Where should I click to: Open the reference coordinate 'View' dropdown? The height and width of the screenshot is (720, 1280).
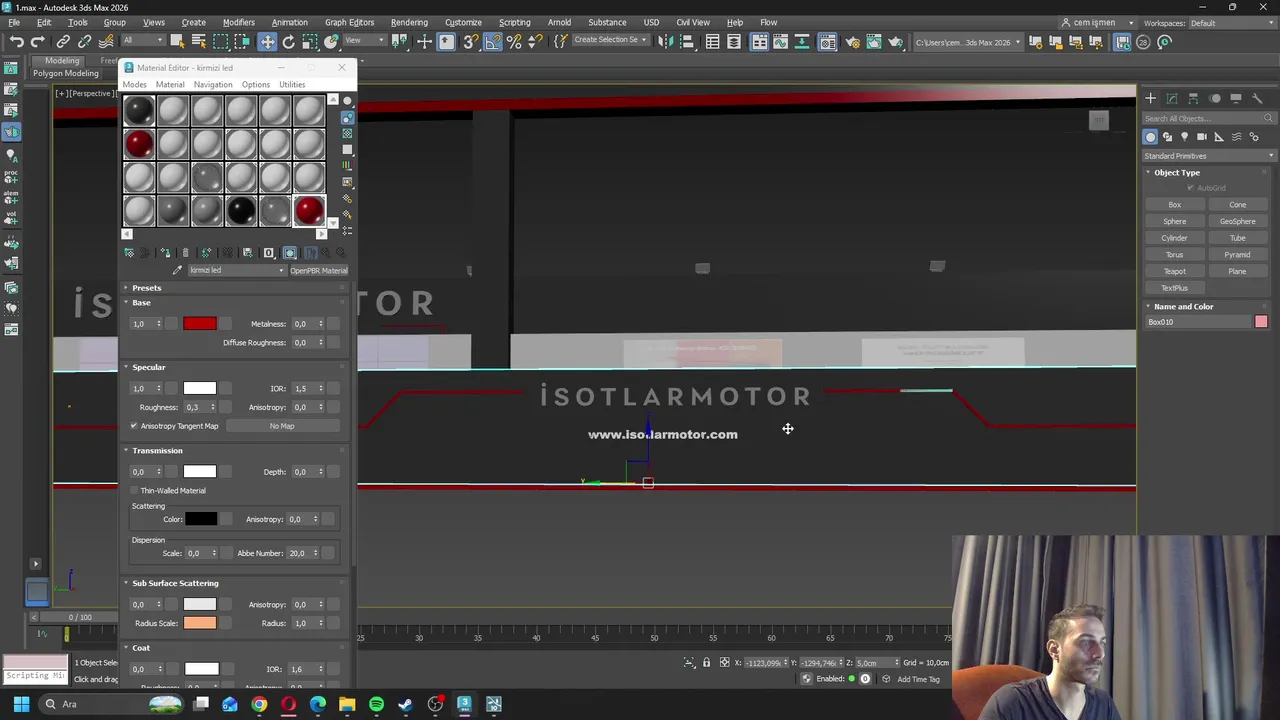point(364,41)
